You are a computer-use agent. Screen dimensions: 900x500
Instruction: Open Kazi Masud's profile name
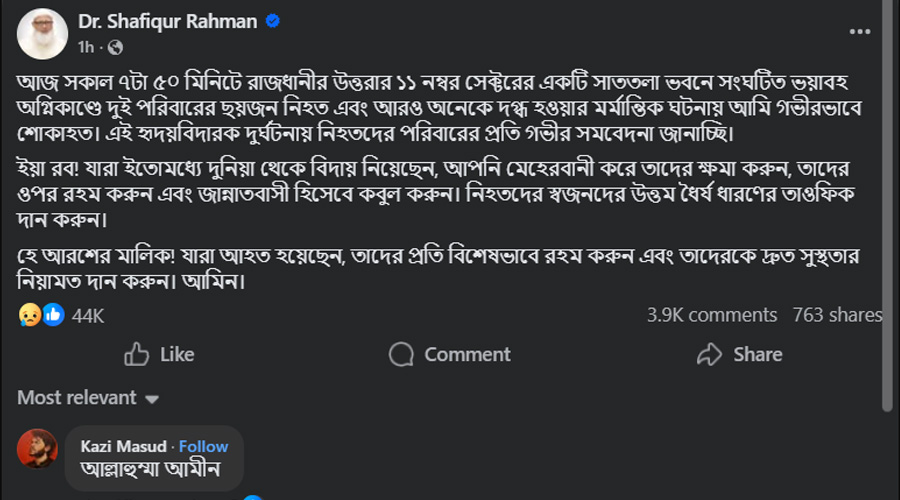coord(124,446)
